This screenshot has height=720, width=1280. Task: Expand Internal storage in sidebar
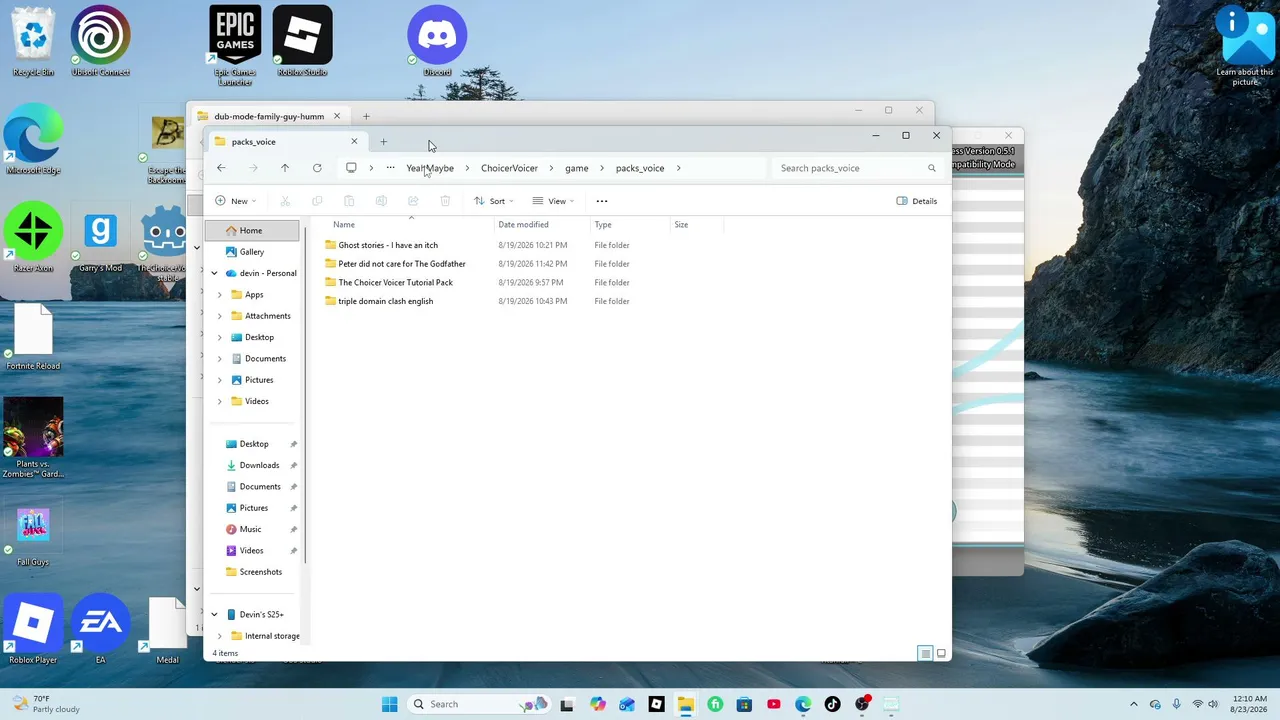[220, 636]
